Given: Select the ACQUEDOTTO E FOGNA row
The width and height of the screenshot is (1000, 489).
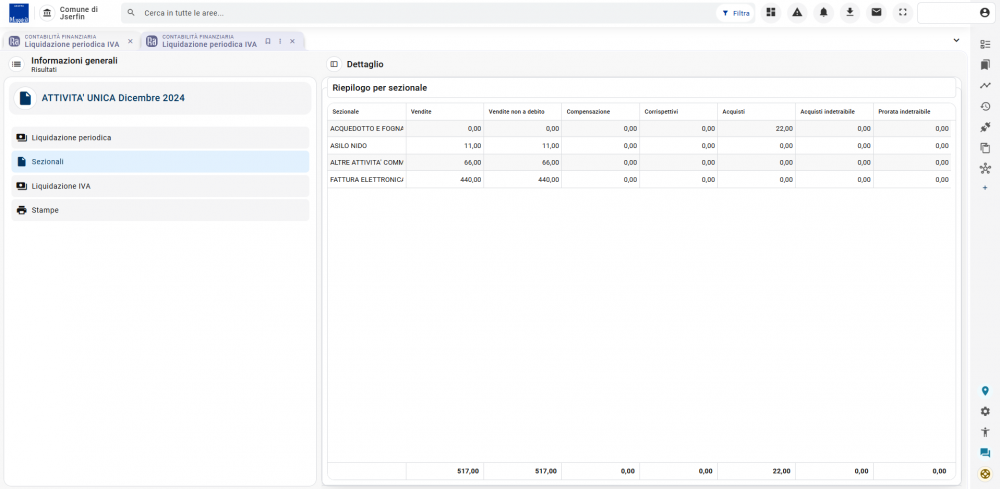Looking at the screenshot, I should (x=639, y=128).
